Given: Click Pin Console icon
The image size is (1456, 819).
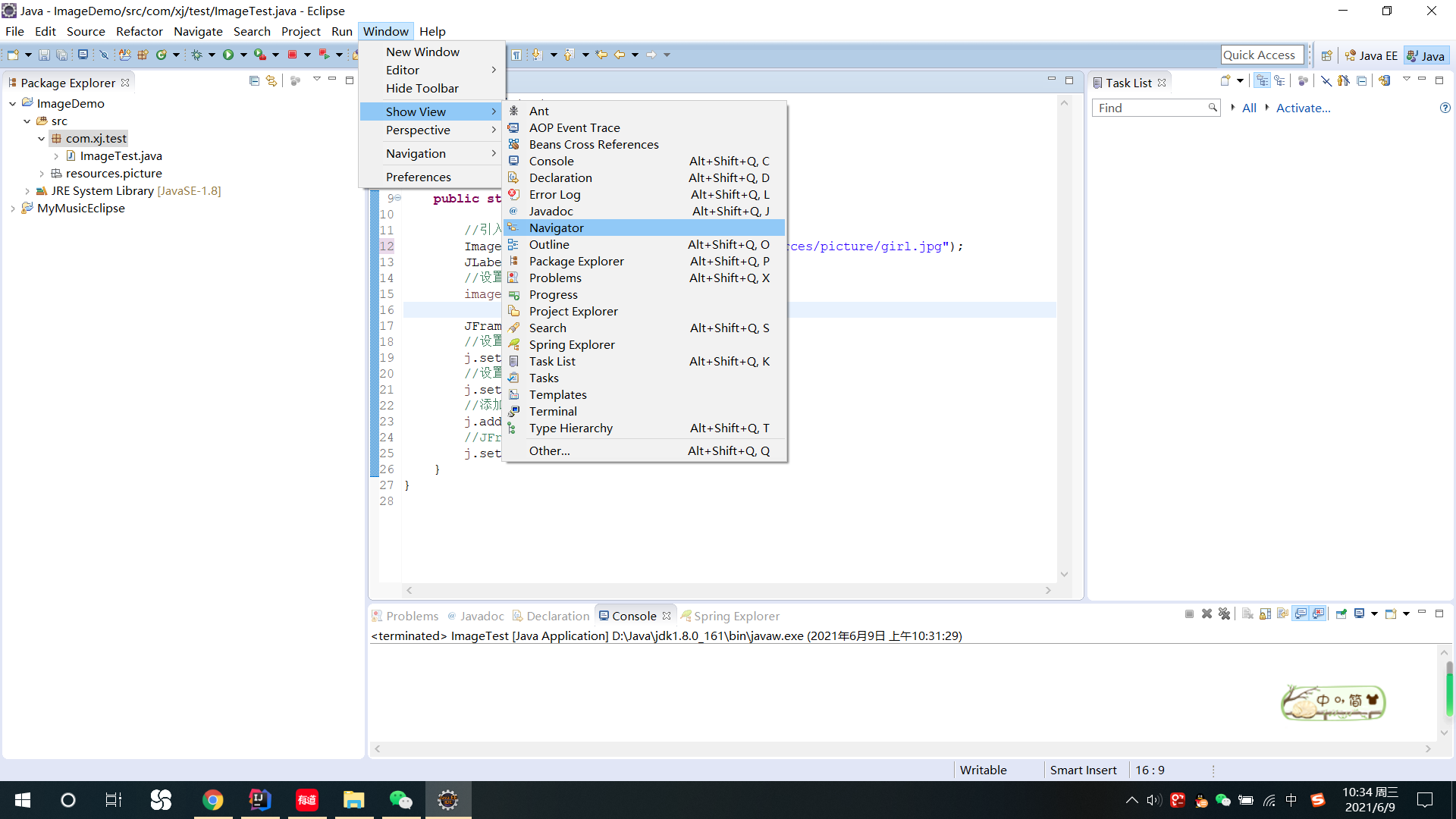Looking at the screenshot, I should (1341, 613).
